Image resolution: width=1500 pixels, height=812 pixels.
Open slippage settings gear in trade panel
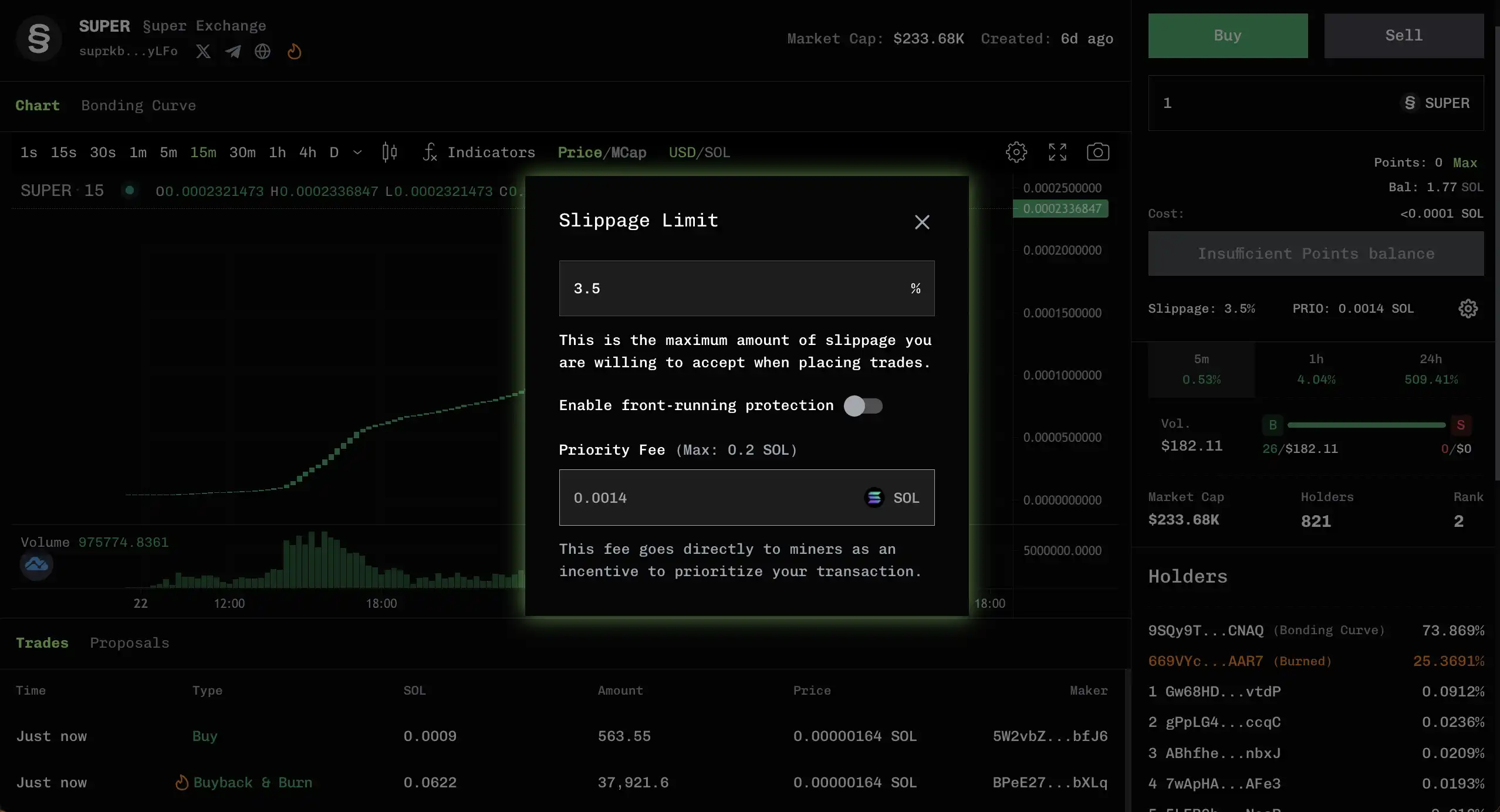(x=1468, y=309)
